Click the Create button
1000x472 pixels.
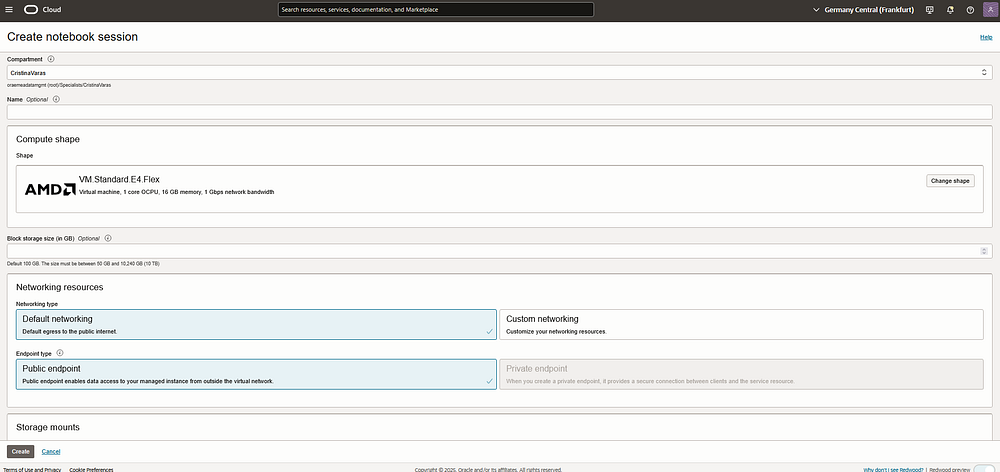20,452
